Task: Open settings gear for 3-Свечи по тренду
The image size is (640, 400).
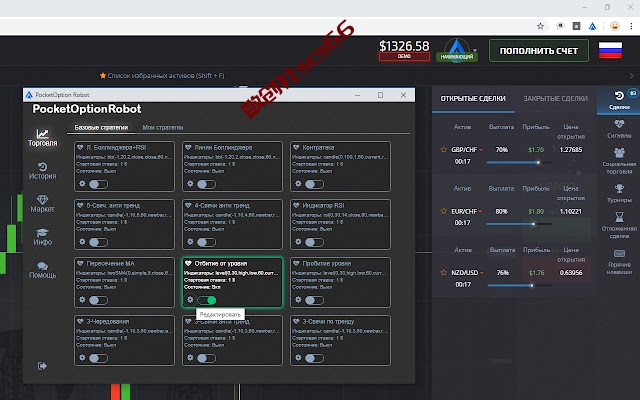Action: 298,358
